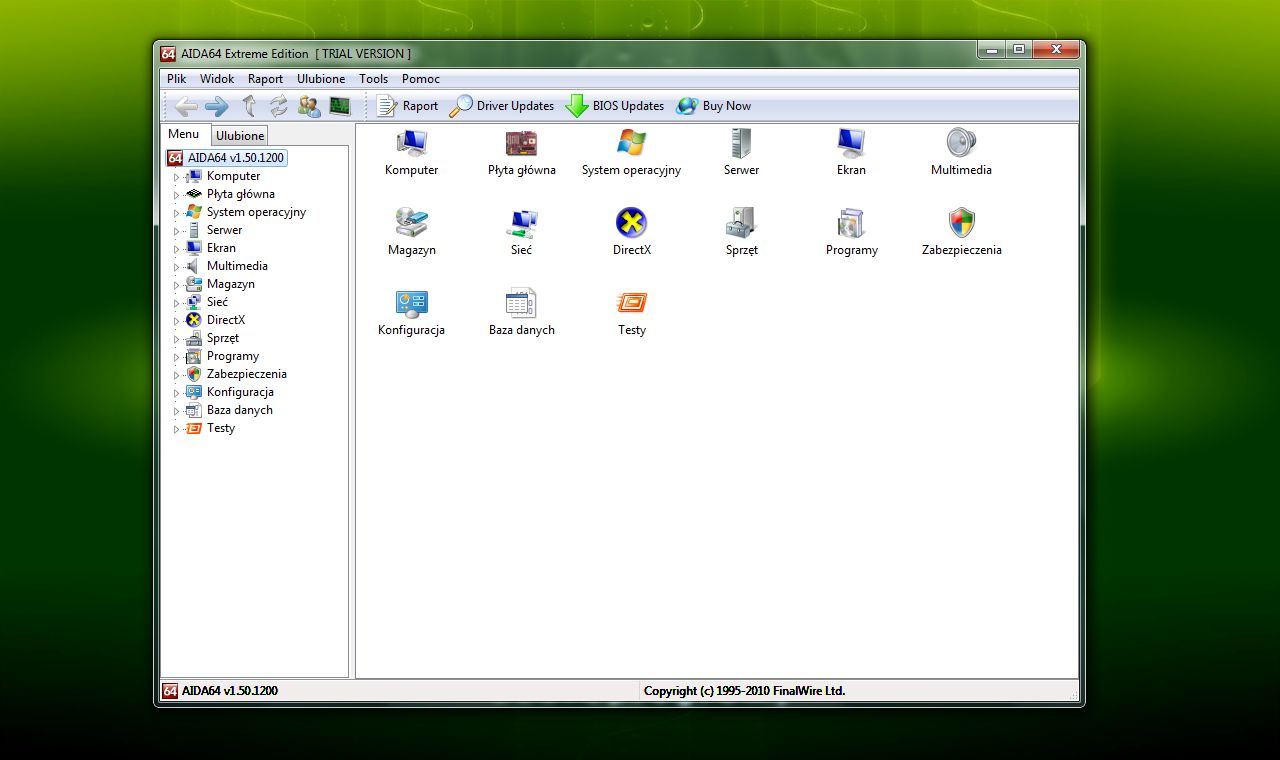The height and width of the screenshot is (760, 1280).
Task: Click the Forward navigation arrow
Action: [x=216, y=106]
